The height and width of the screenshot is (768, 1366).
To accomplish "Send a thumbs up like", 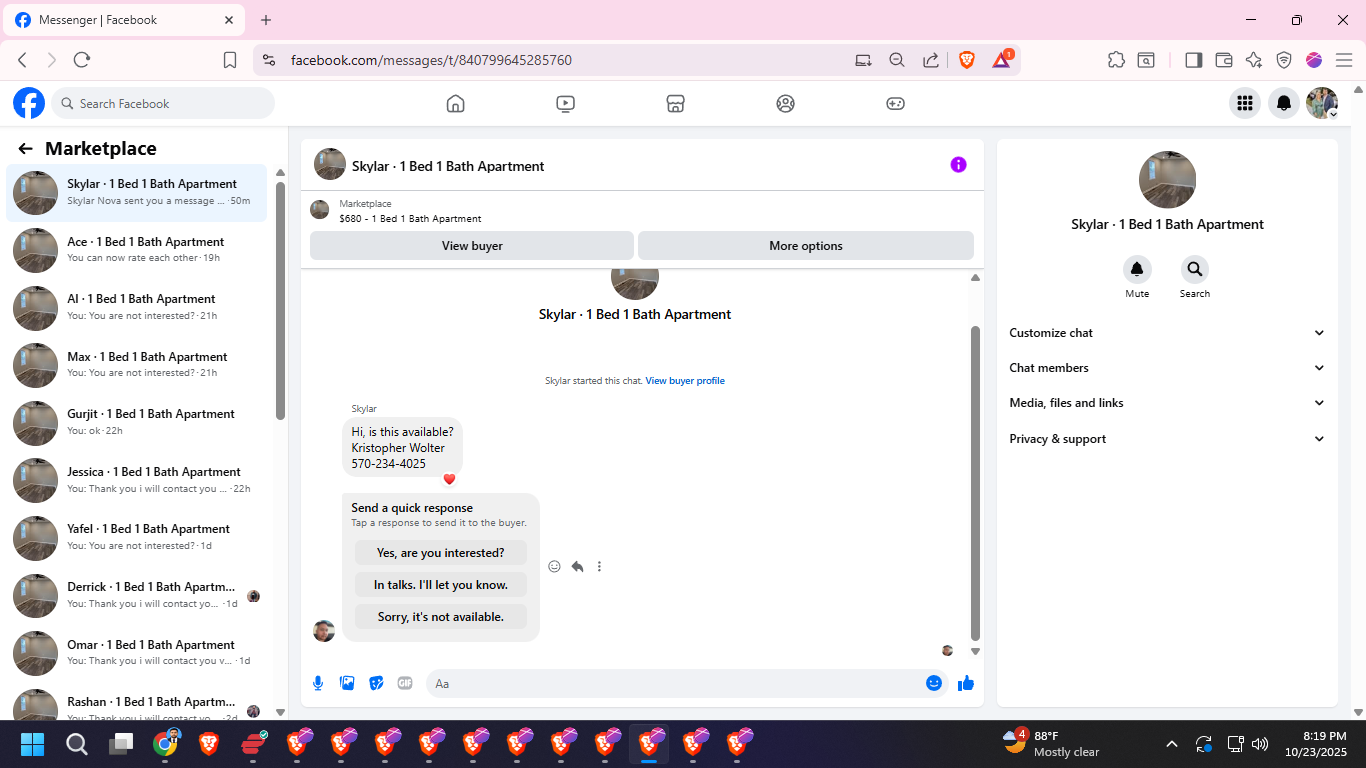I will (x=966, y=683).
